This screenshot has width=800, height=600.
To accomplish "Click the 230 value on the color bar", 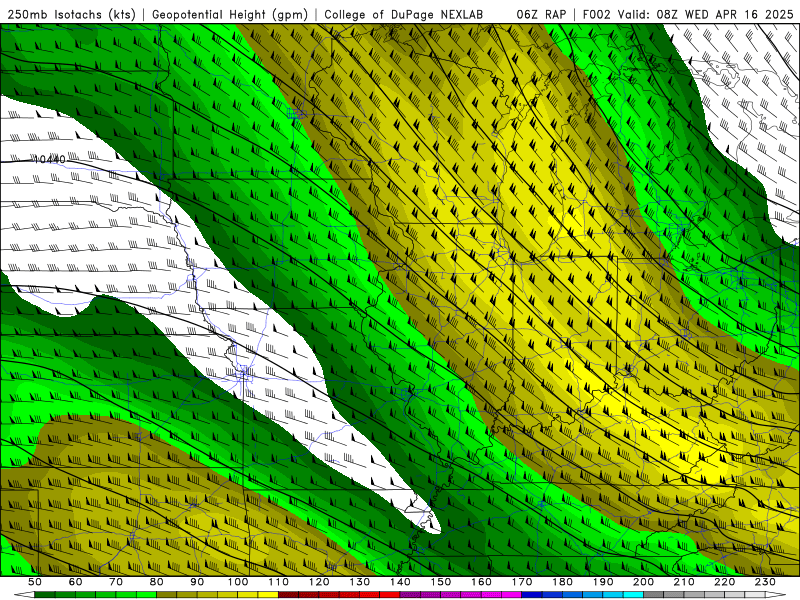I will (x=765, y=582).
